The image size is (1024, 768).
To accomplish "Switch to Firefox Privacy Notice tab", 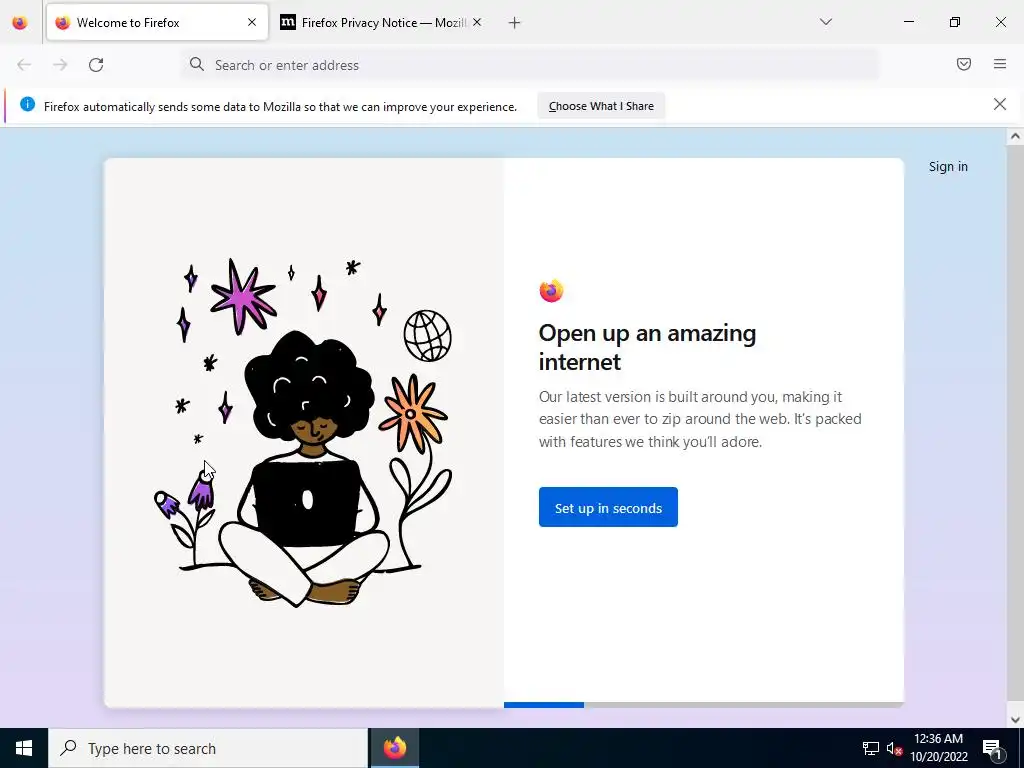I will pyautogui.click(x=382, y=22).
